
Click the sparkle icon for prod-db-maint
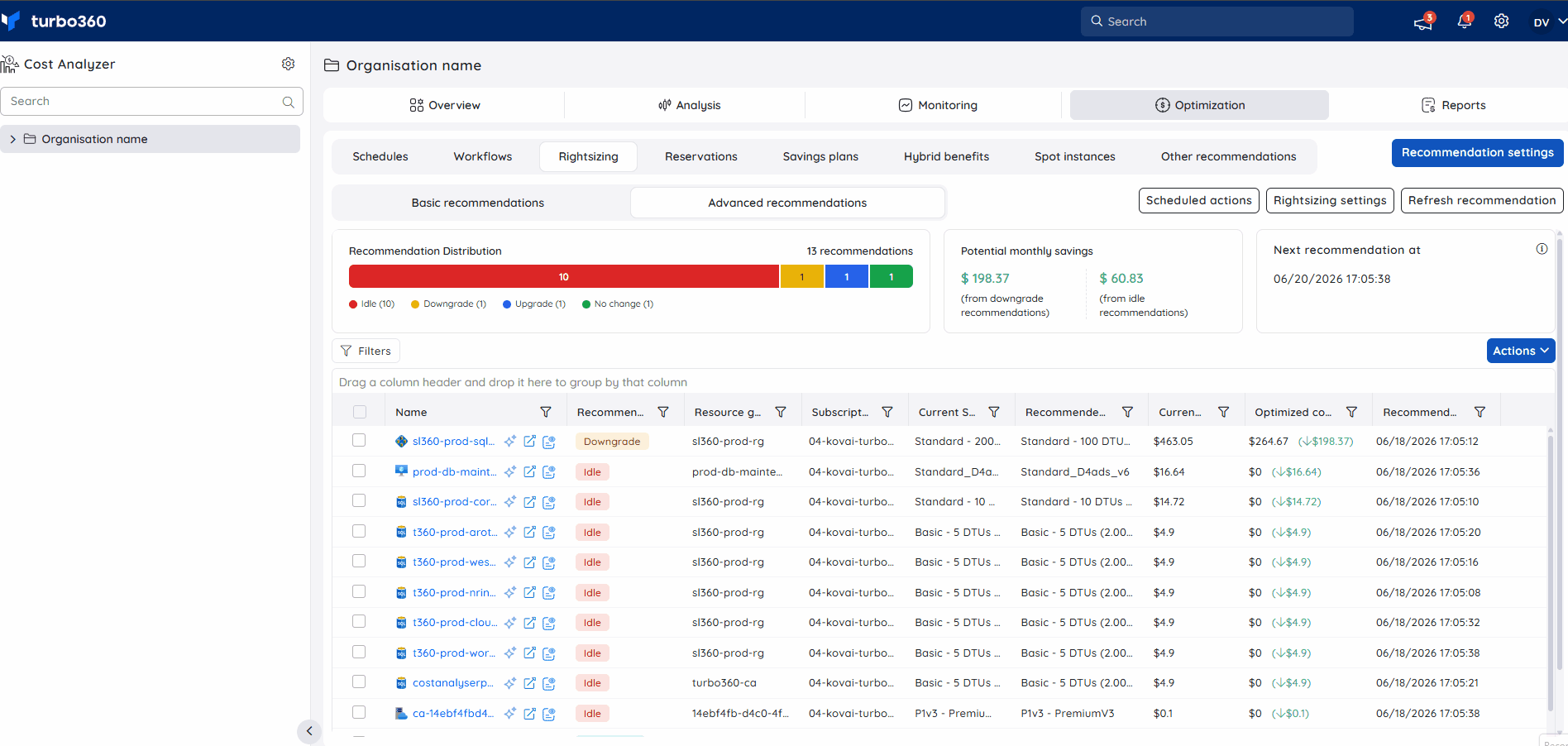[x=510, y=472]
